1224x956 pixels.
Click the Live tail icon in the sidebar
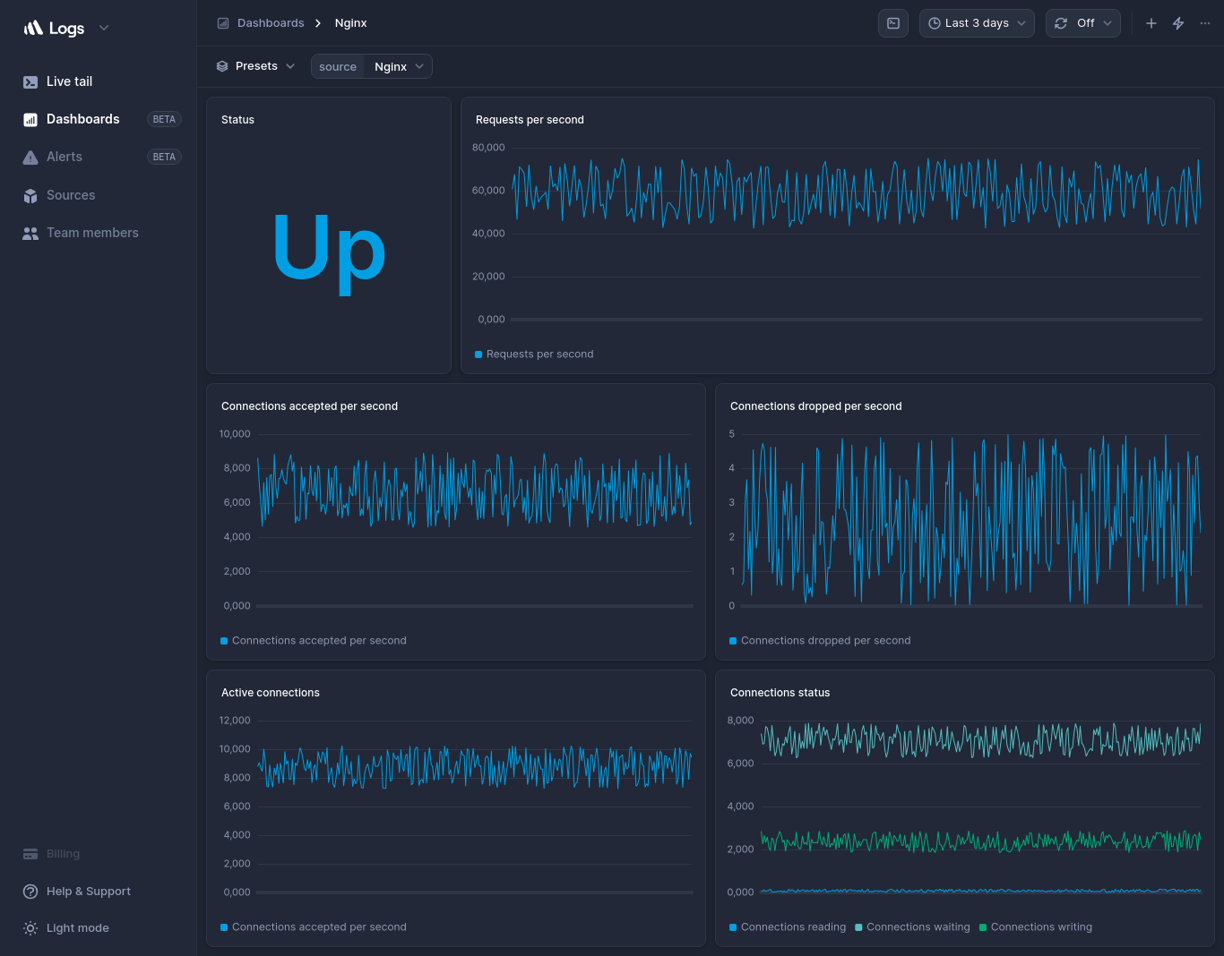point(30,81)
